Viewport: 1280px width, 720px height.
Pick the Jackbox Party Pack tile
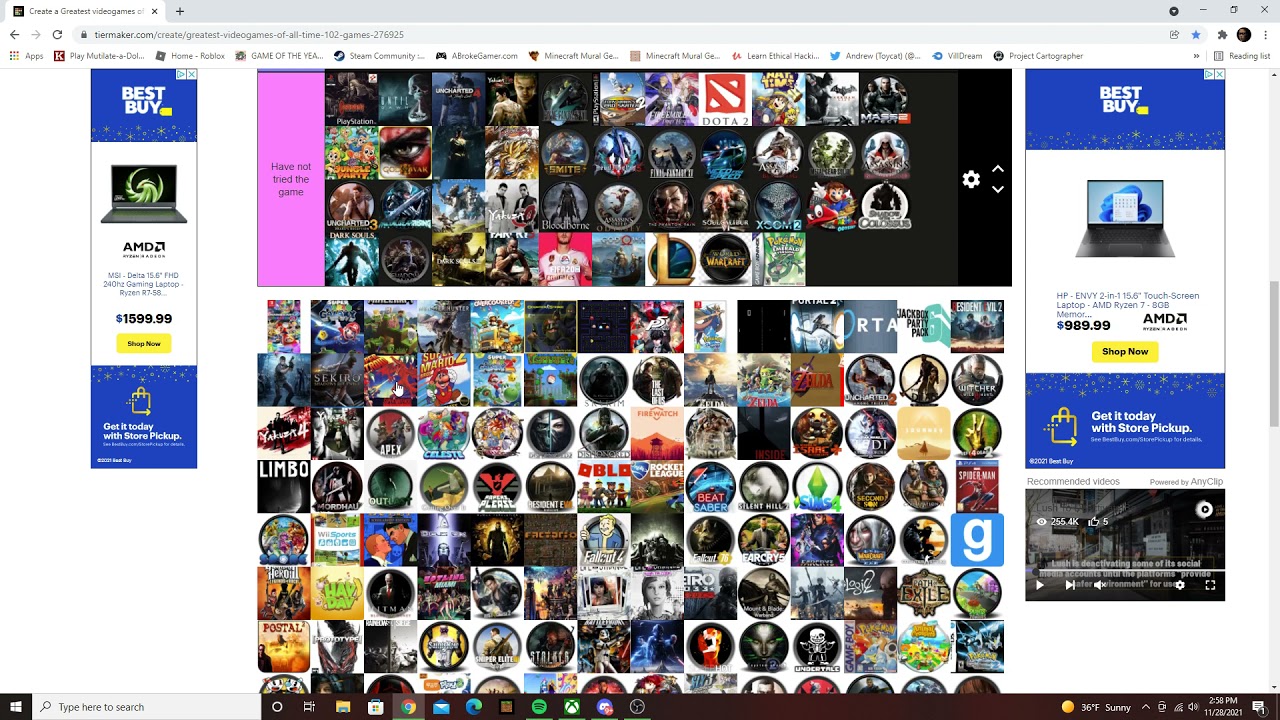[924, 327]
